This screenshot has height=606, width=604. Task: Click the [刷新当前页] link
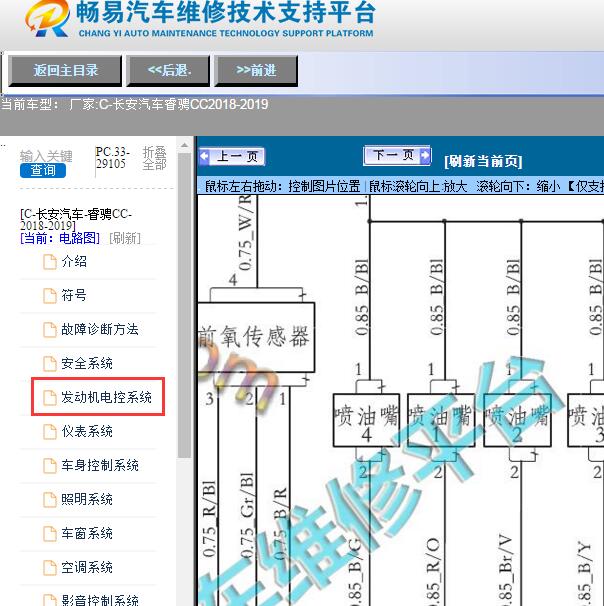[x=483, y=161]
